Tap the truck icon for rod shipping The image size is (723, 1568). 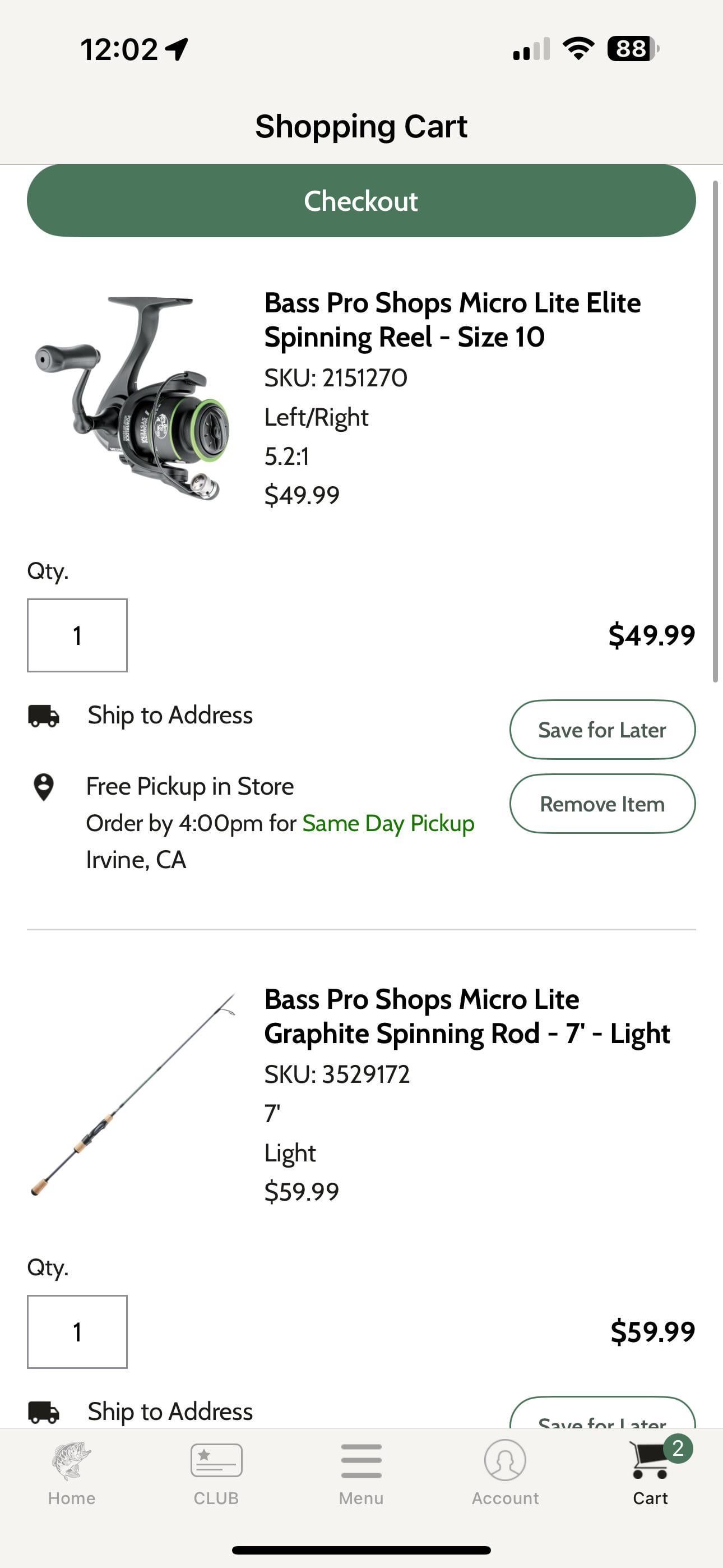(x=44, y=1412)
